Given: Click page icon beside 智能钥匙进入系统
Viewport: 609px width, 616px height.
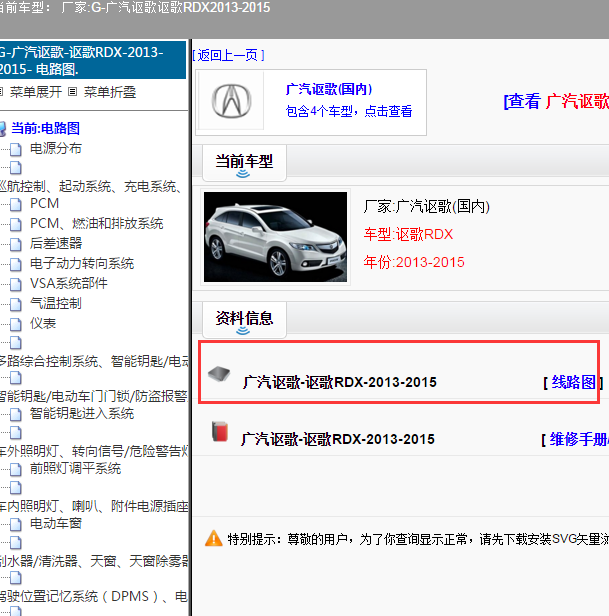Looking at the screenshot, I should 16,414.
